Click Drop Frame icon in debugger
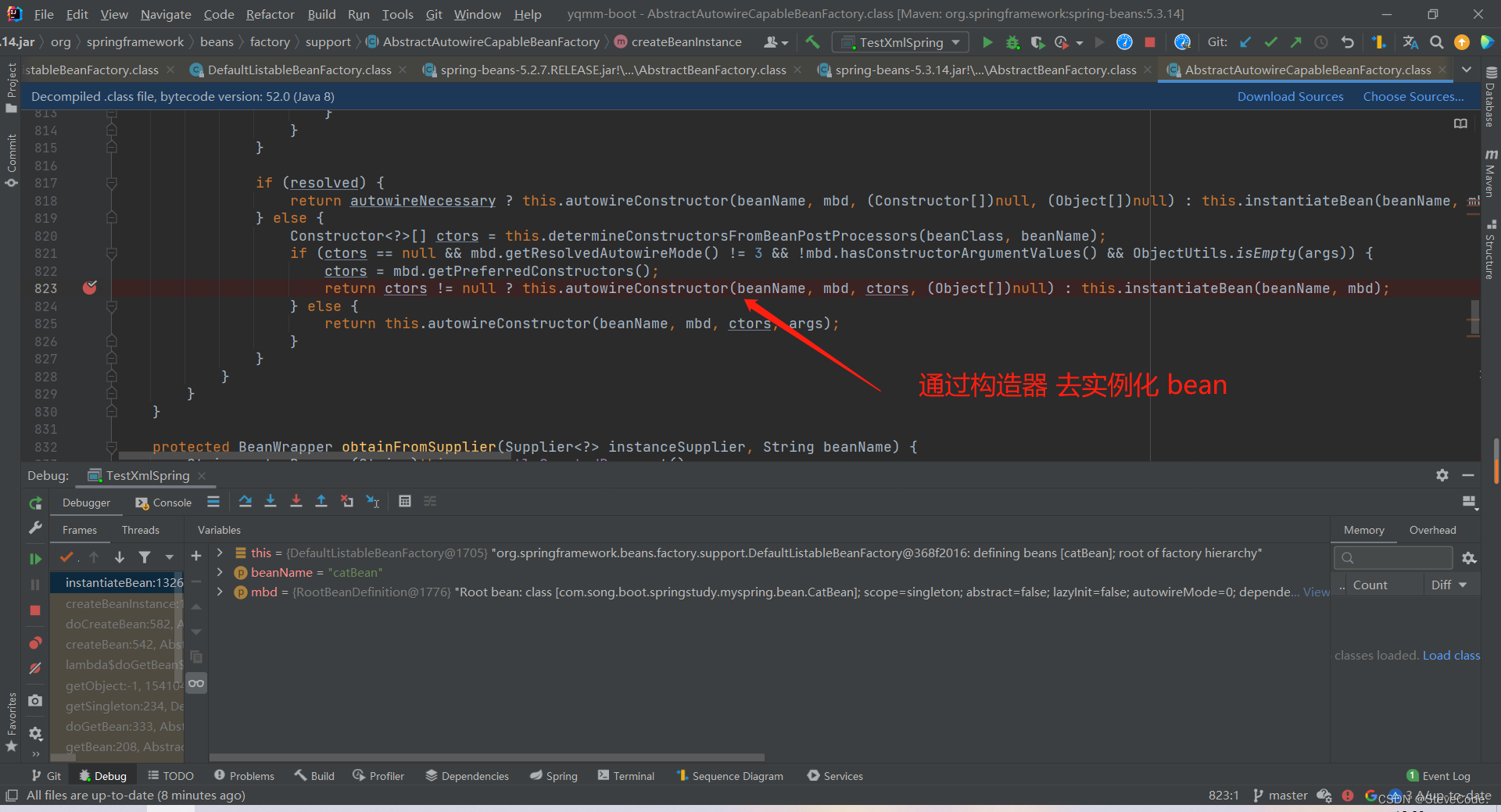This screenshot has width=1501, height=812. [347, 502]
